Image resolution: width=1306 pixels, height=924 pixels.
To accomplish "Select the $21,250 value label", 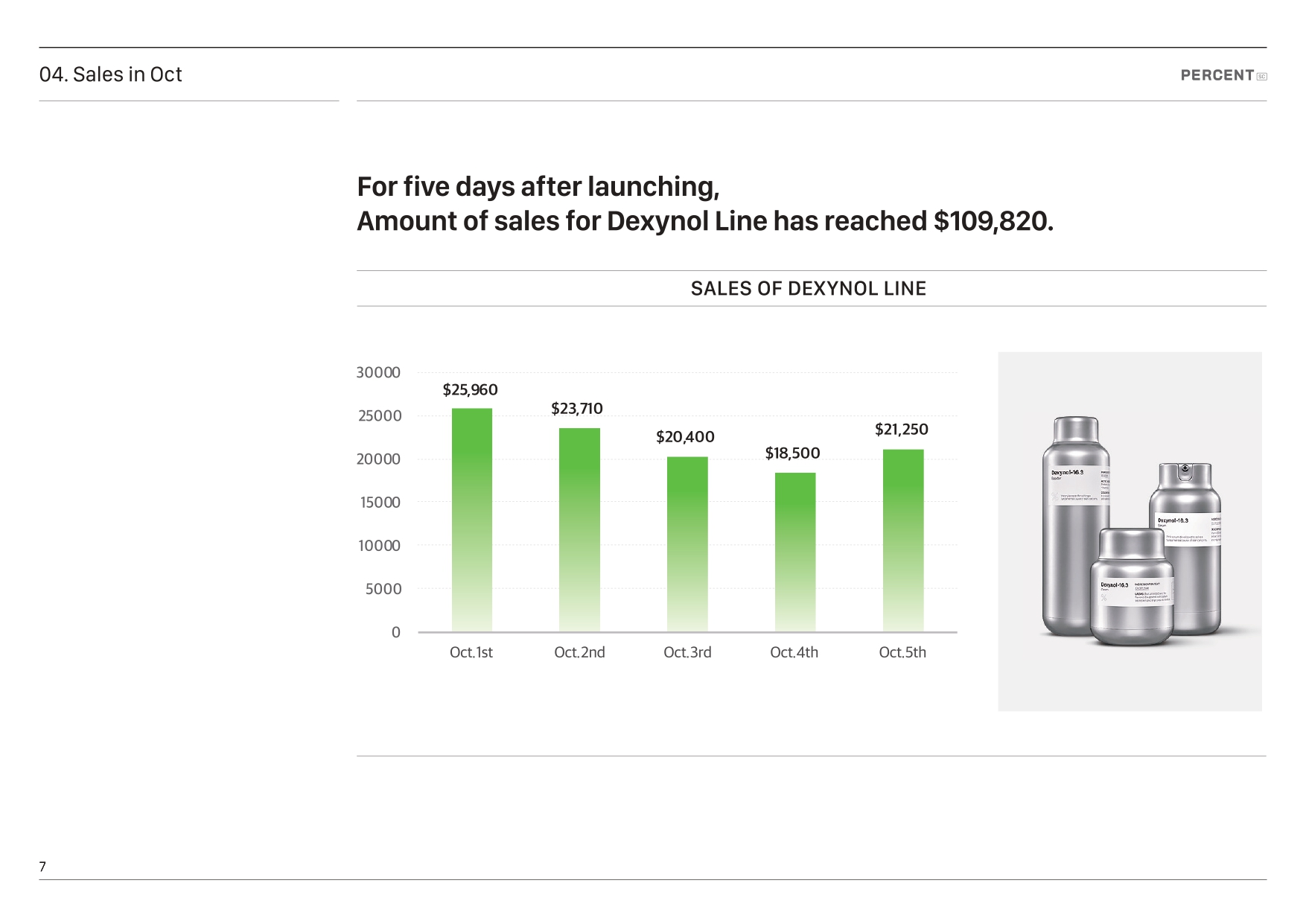I will [901, 429].
